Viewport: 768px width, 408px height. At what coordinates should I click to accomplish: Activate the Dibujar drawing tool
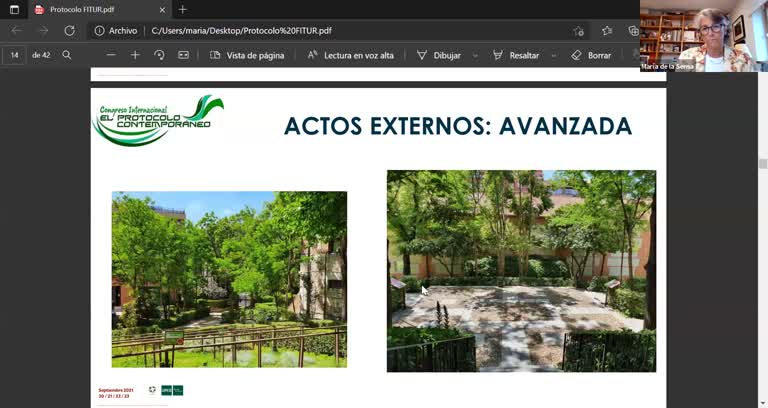(x=439, y=55)
